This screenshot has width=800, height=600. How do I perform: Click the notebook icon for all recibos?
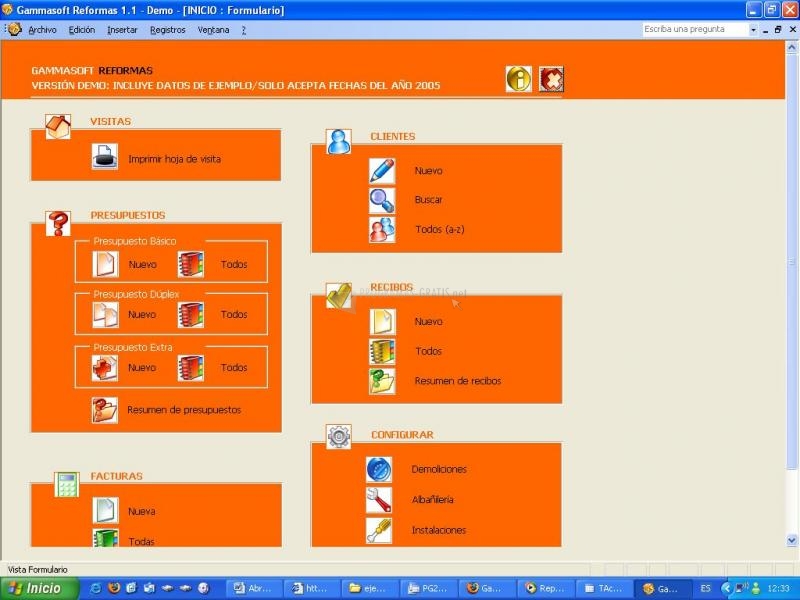pyautogui.click(x=382, y=352)
